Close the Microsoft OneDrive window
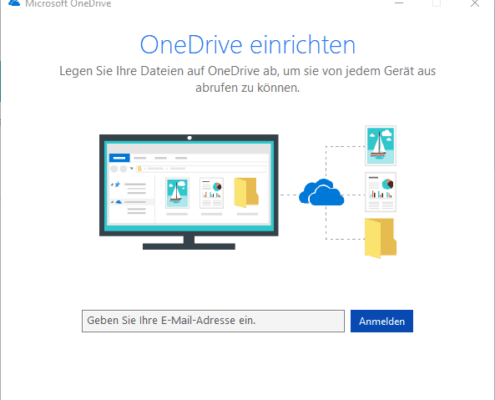495x400 pixels. tap(475, 3)
